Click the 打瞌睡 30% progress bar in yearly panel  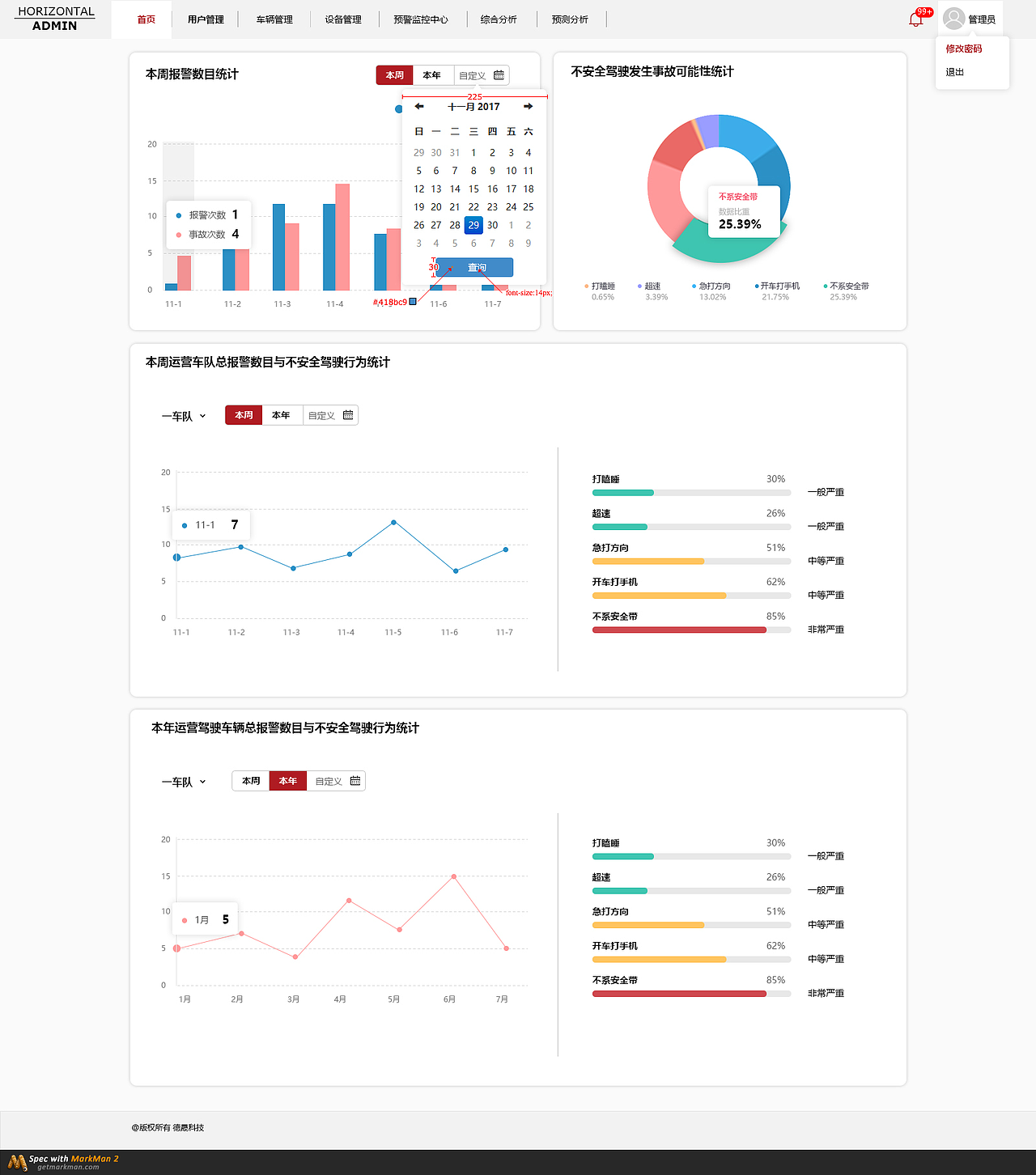click(x=691, y=856)
